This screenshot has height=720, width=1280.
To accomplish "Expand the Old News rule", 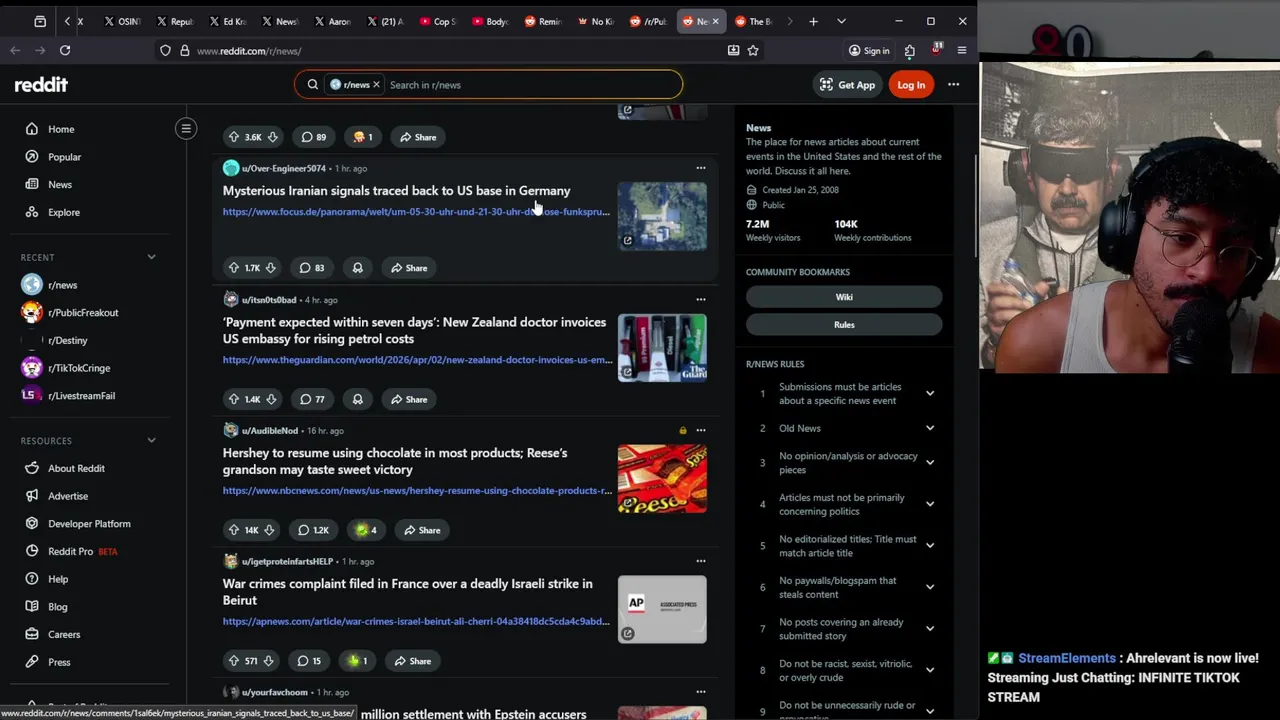I will [x=929, y=428].
